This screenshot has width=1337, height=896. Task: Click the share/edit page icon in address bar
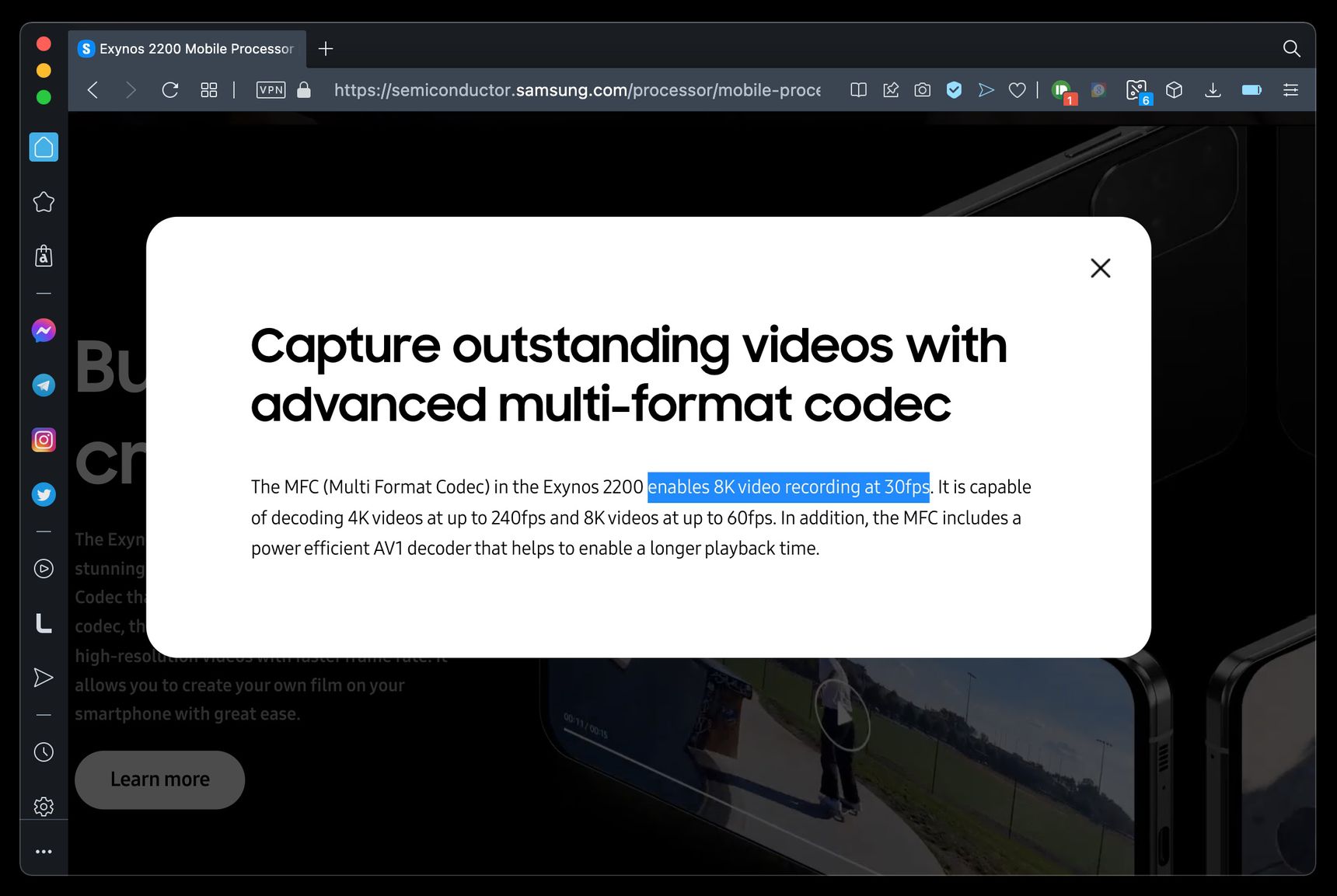point(891,90)
